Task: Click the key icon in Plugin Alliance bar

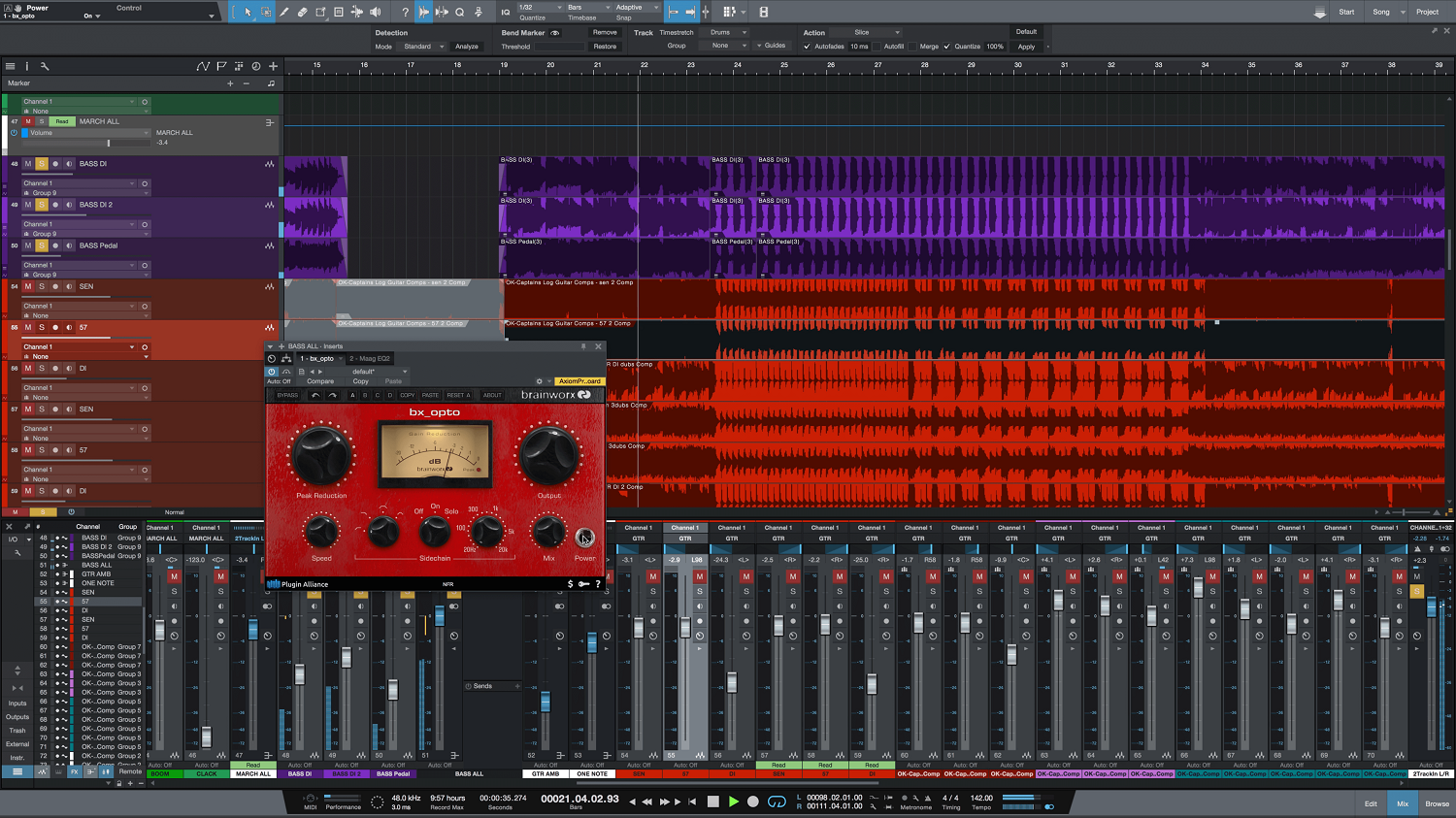Action: (583, 584)
